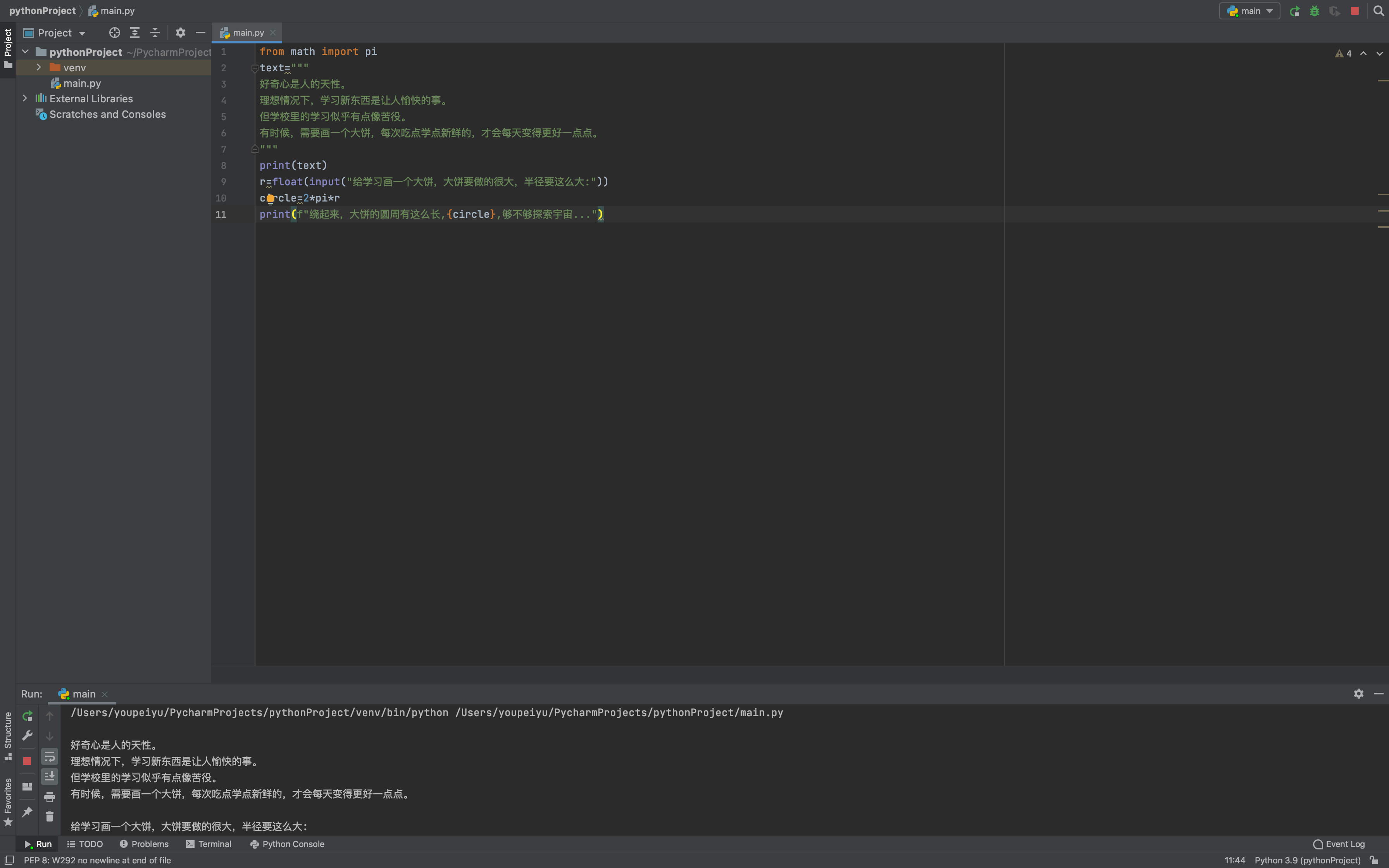Stop the running program with red square
Viewport: 1389px width, 868px height.
pyautogui.click(x=1355, y=11)
